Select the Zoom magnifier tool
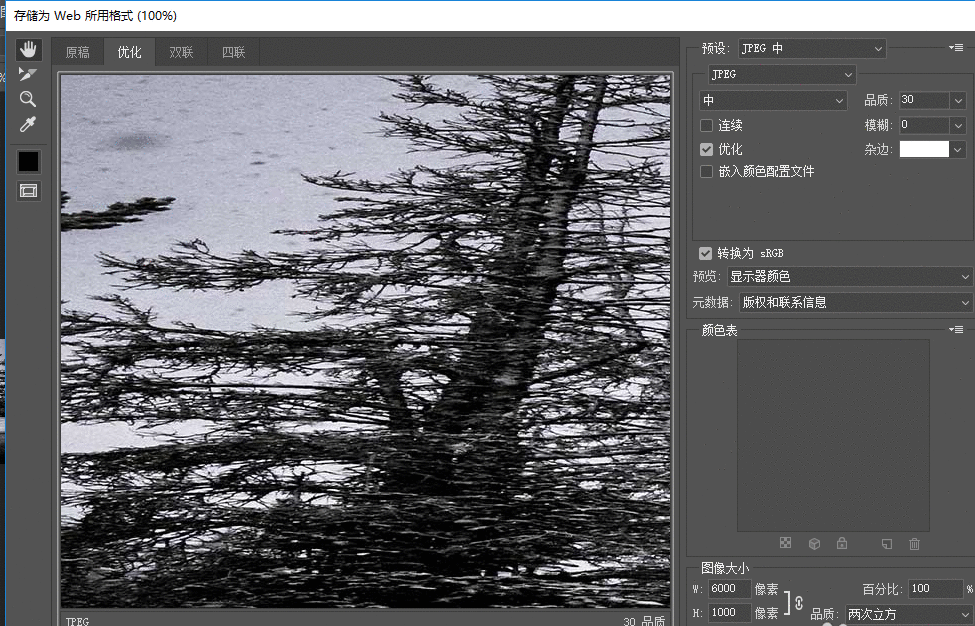 [x=28, y=99]
